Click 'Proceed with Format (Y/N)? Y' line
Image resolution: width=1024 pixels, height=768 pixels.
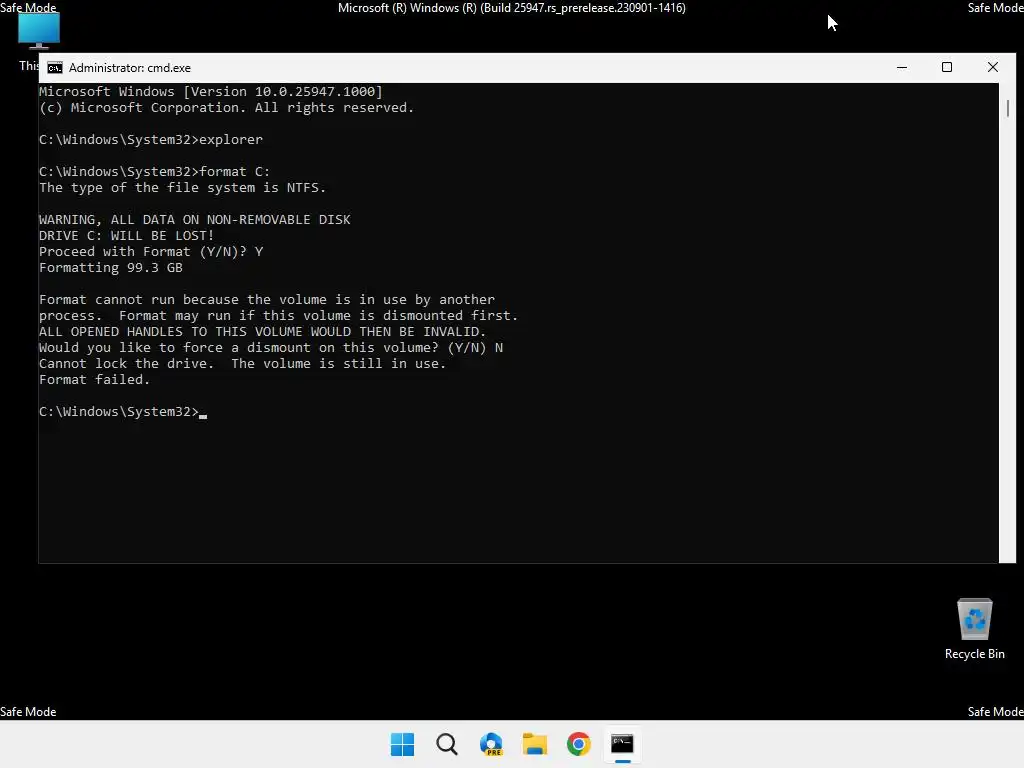pyautogui.click(x=151, y=251)
